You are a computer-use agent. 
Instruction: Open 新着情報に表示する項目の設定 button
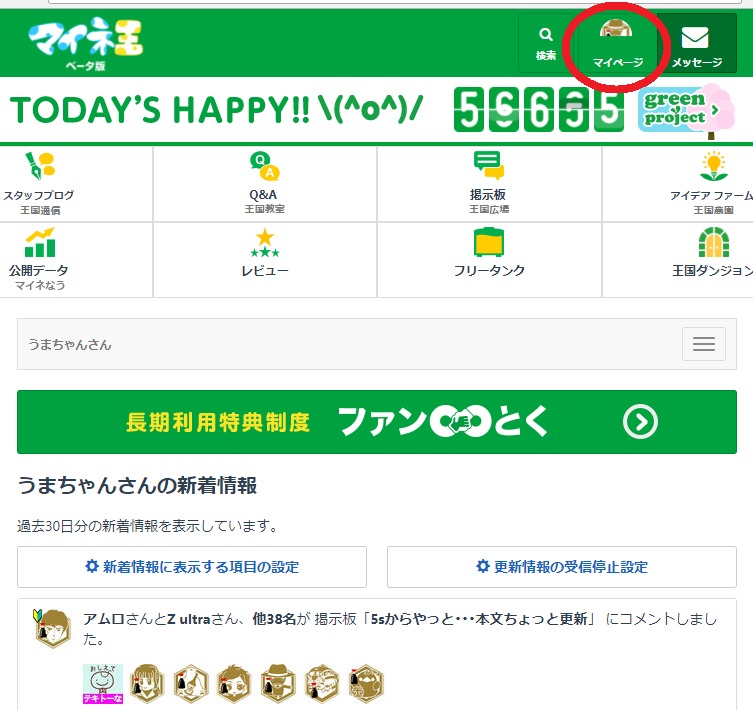click(192, 567)
